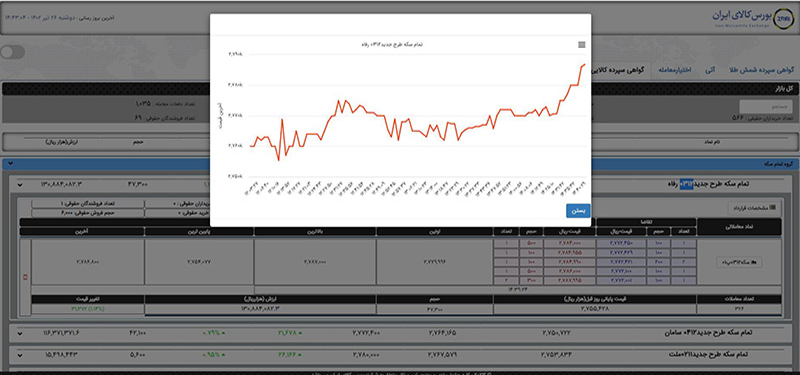Collapse the ۰۳۱۲ رفاه coin row chevron
Screen dimensions: 800x375
pos(20,184)
